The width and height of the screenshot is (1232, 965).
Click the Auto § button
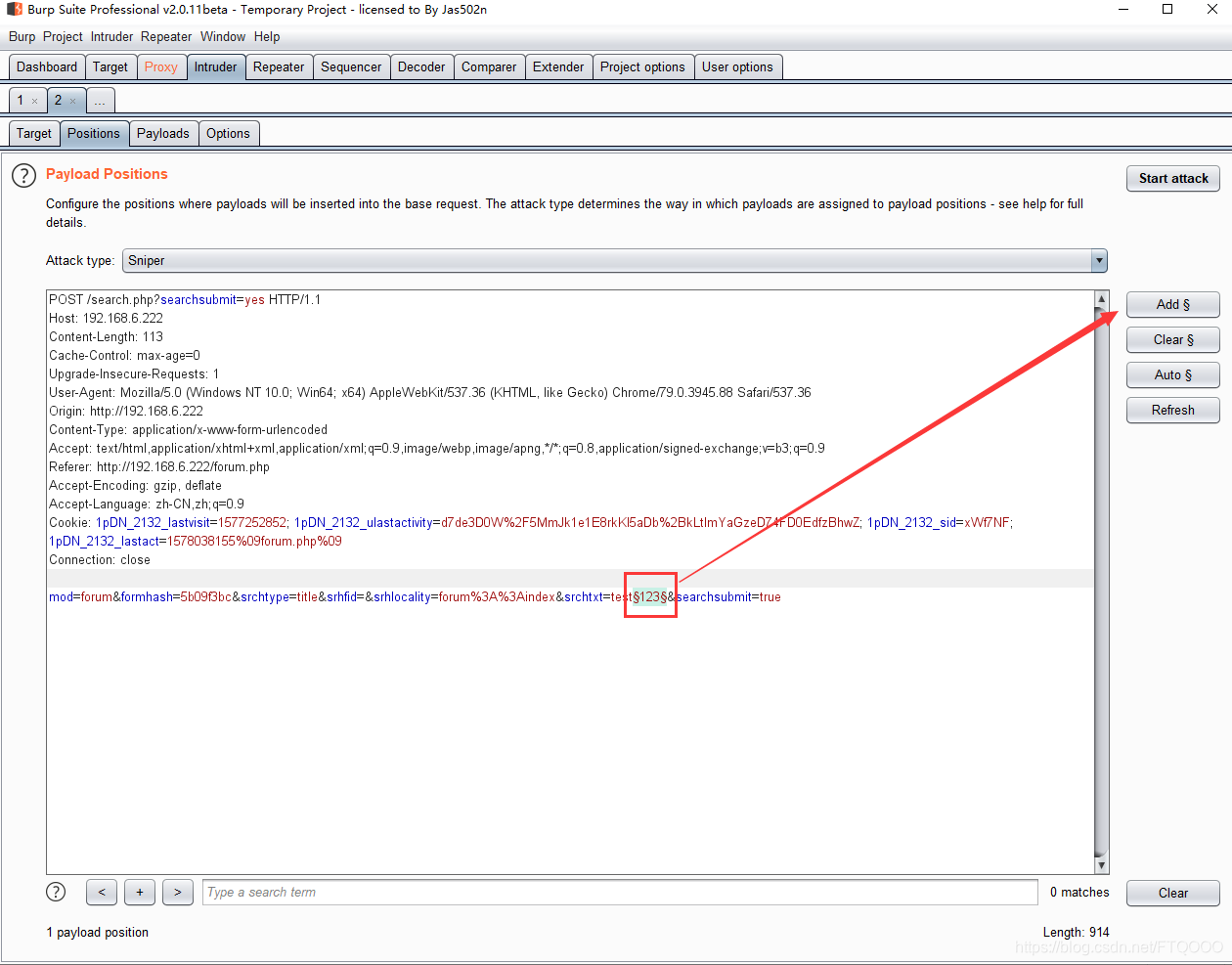(x=1173, y=375)
